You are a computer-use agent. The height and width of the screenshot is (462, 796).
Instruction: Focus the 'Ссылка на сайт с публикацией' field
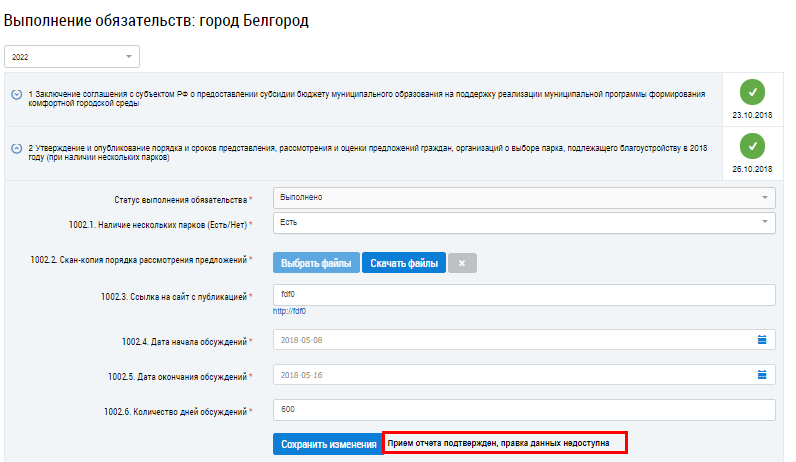[524, 295]
